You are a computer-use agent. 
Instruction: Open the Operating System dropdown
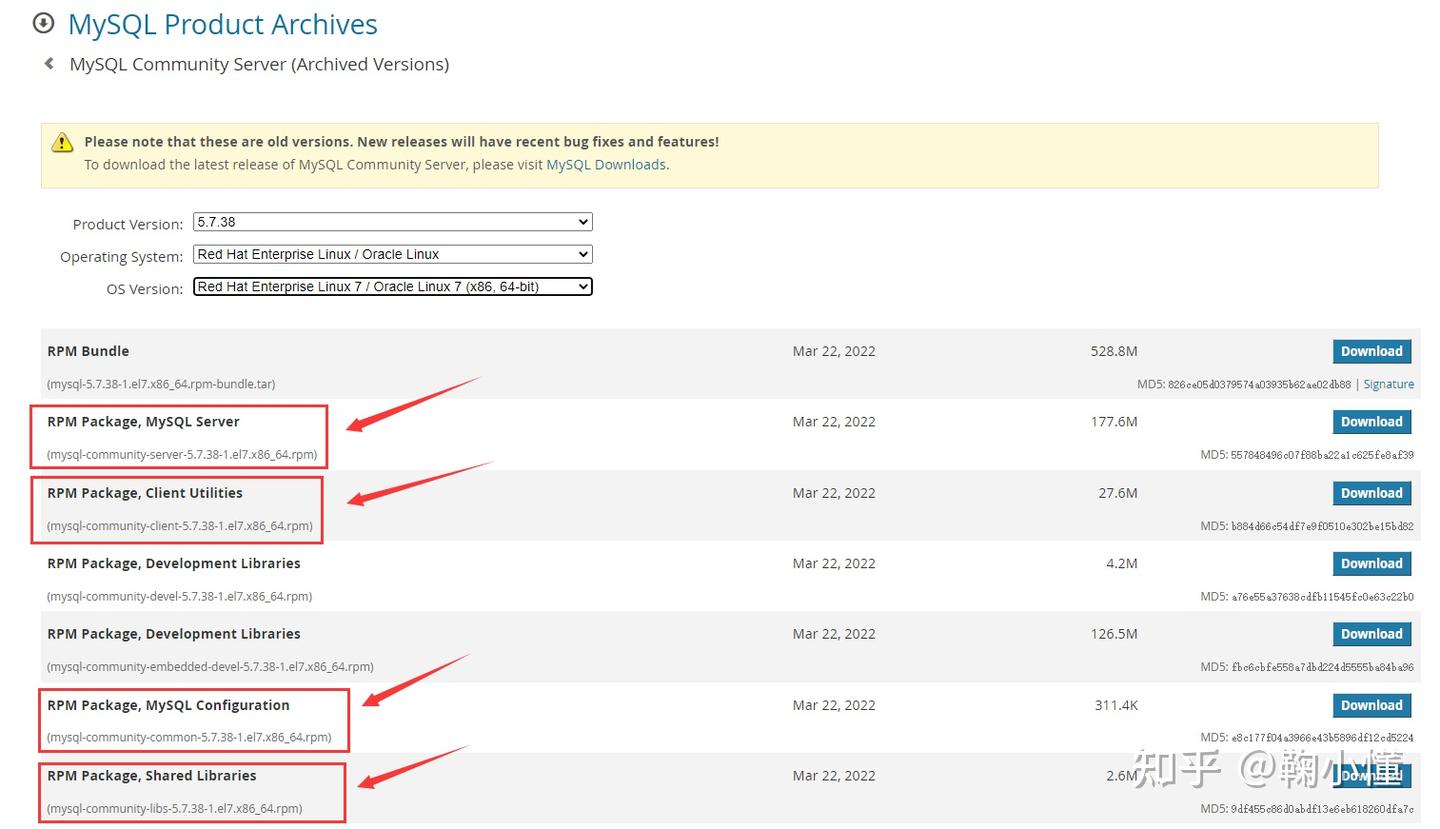[393, 254]
